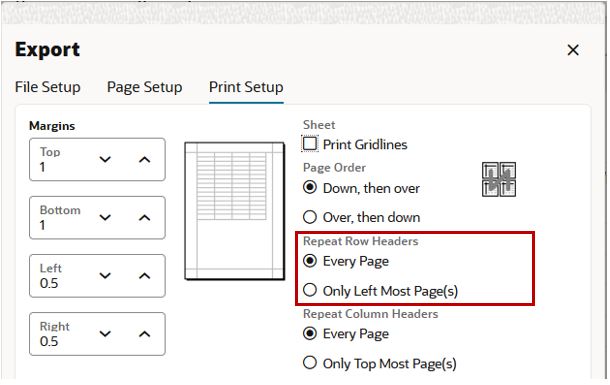610x385 pixels.
Task: Decrease the Left margin value
Action: [105, 276]
